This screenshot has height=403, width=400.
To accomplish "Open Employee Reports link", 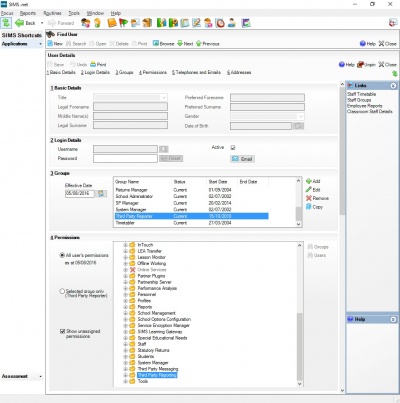I will pos(365,106).
